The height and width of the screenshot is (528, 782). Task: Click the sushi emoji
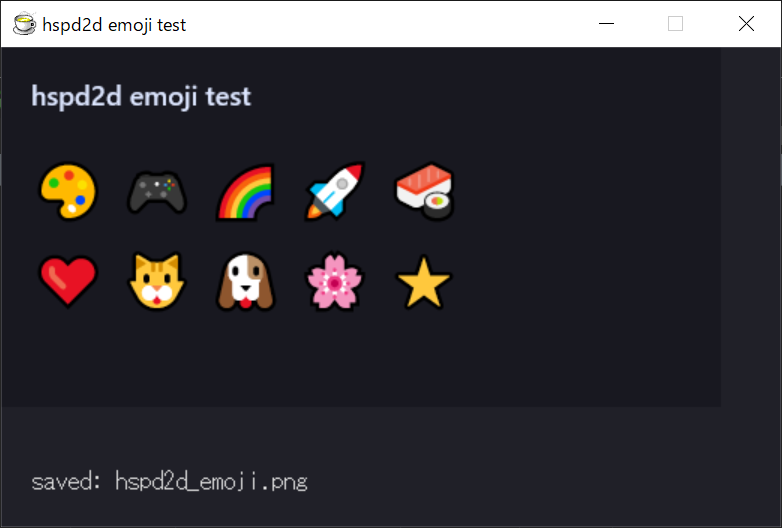pyautogui.click(x=424, y=190)
